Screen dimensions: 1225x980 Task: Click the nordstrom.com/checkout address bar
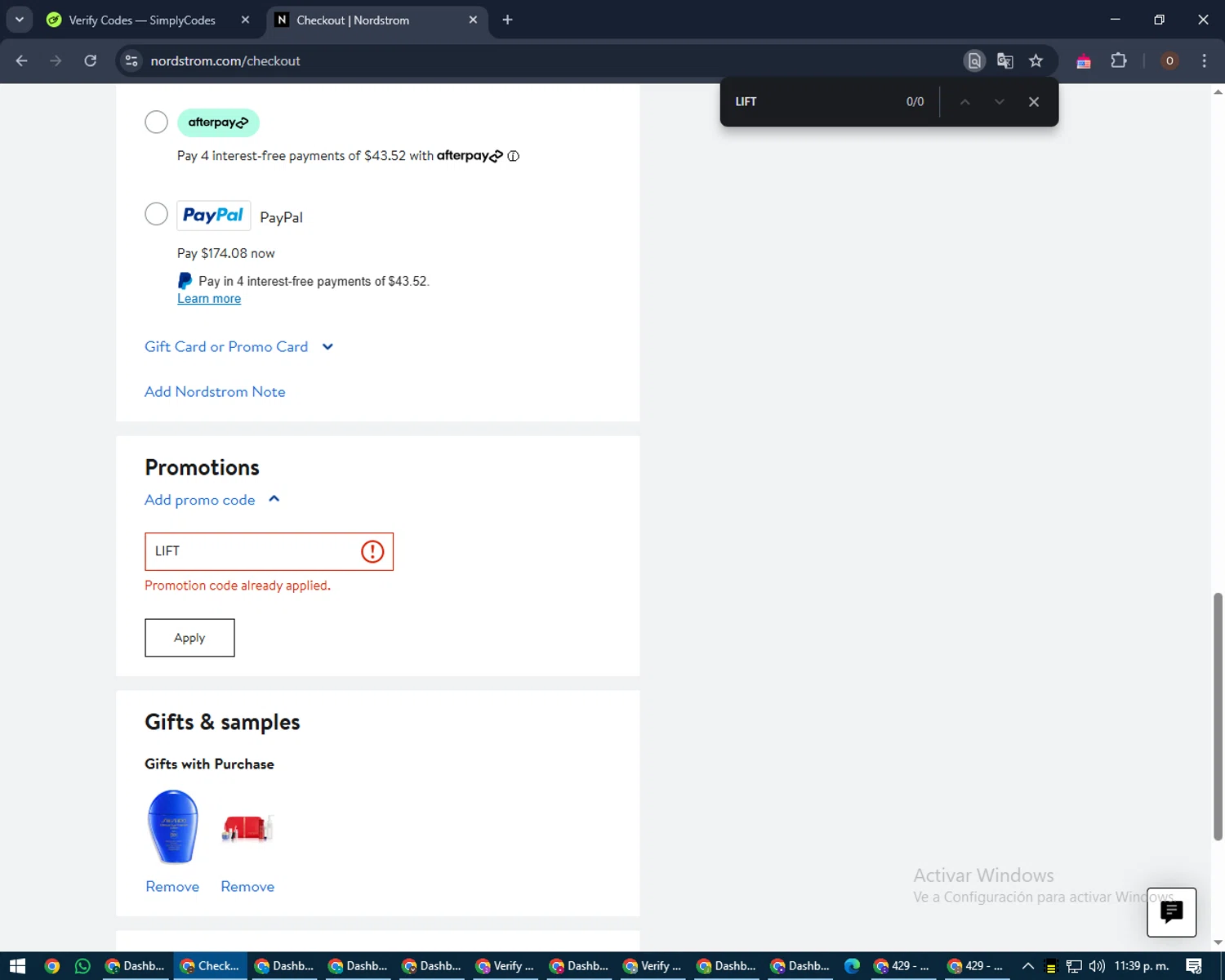(x=225, y=61)
